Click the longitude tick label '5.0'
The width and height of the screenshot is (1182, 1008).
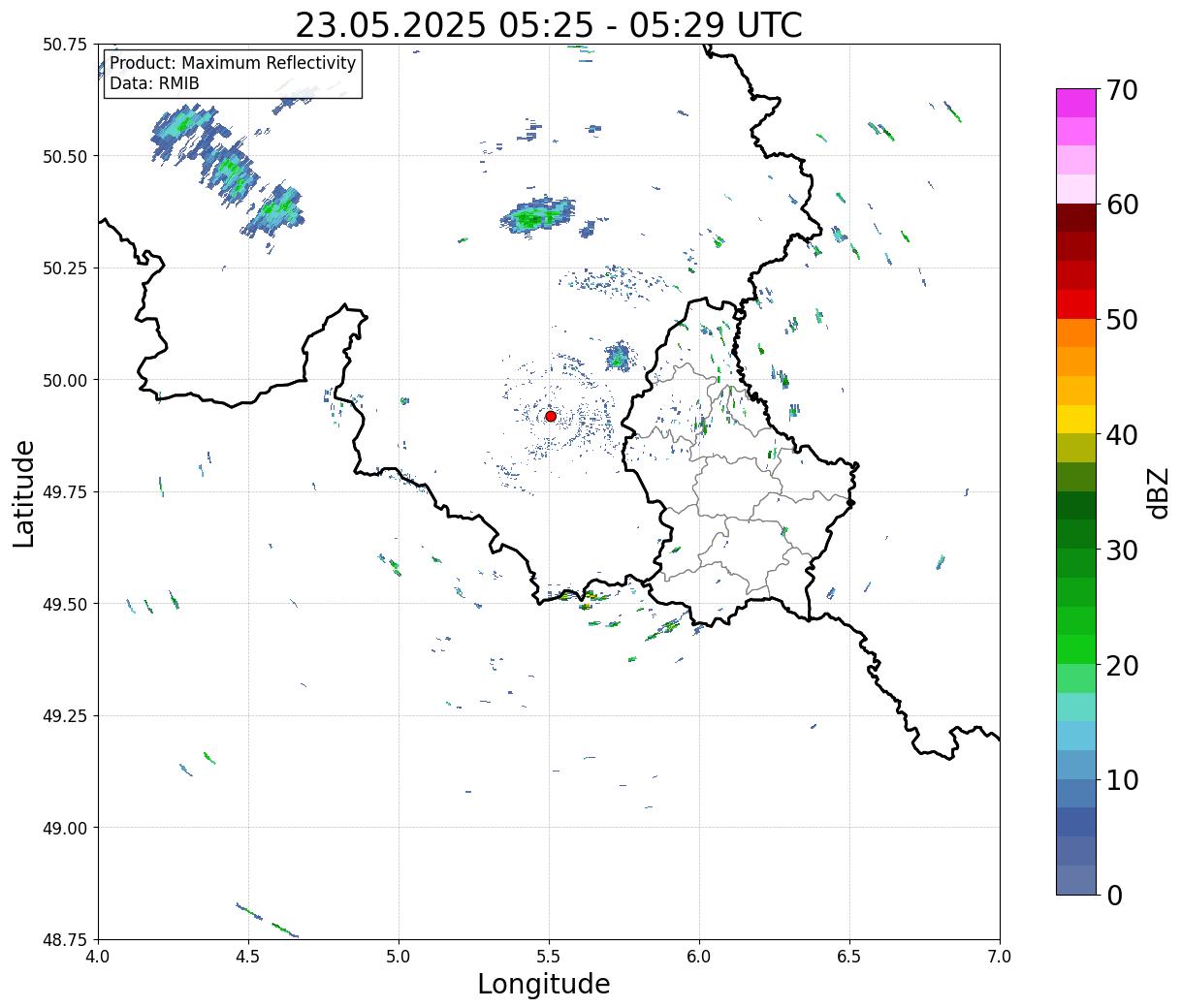[399, 957]
